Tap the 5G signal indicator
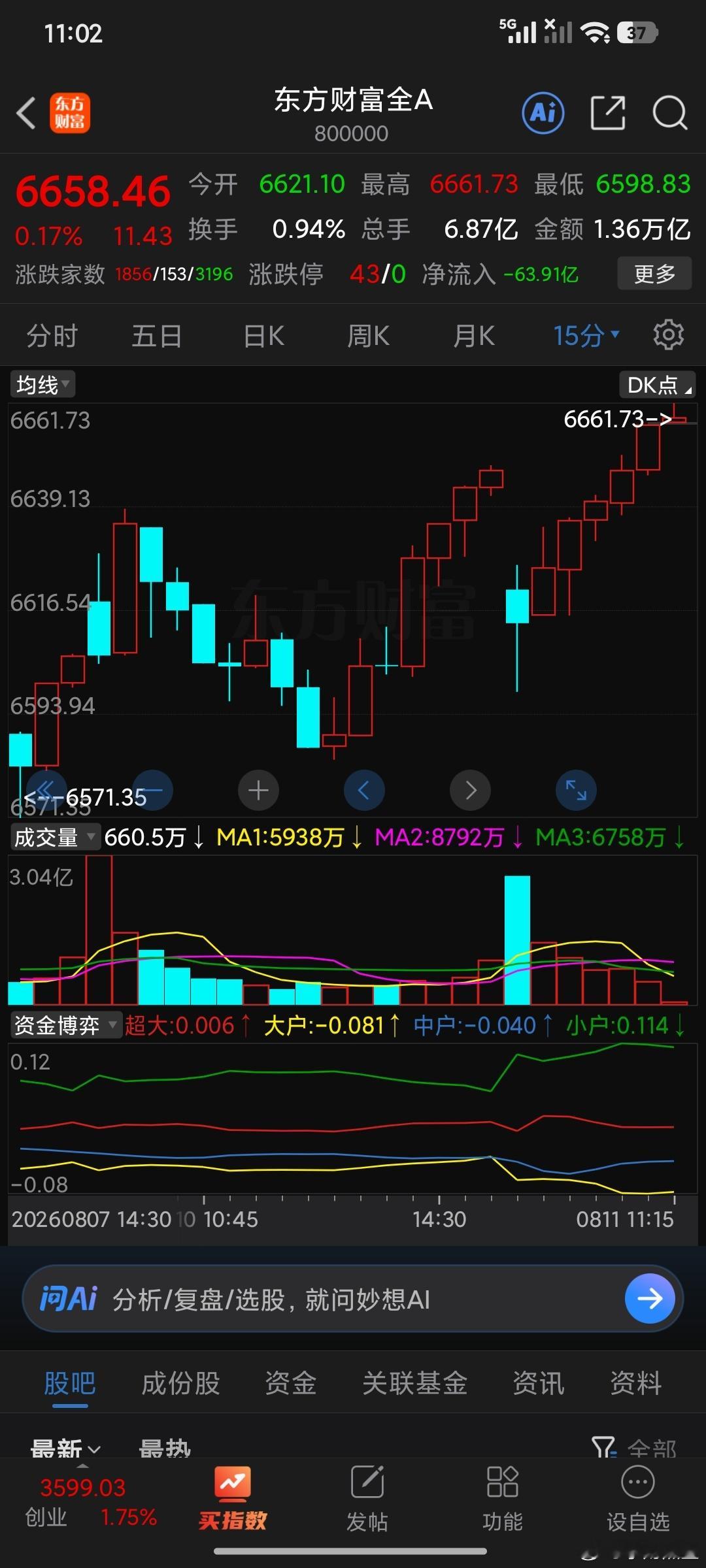 pyautogui.click(x=518, y=31)
